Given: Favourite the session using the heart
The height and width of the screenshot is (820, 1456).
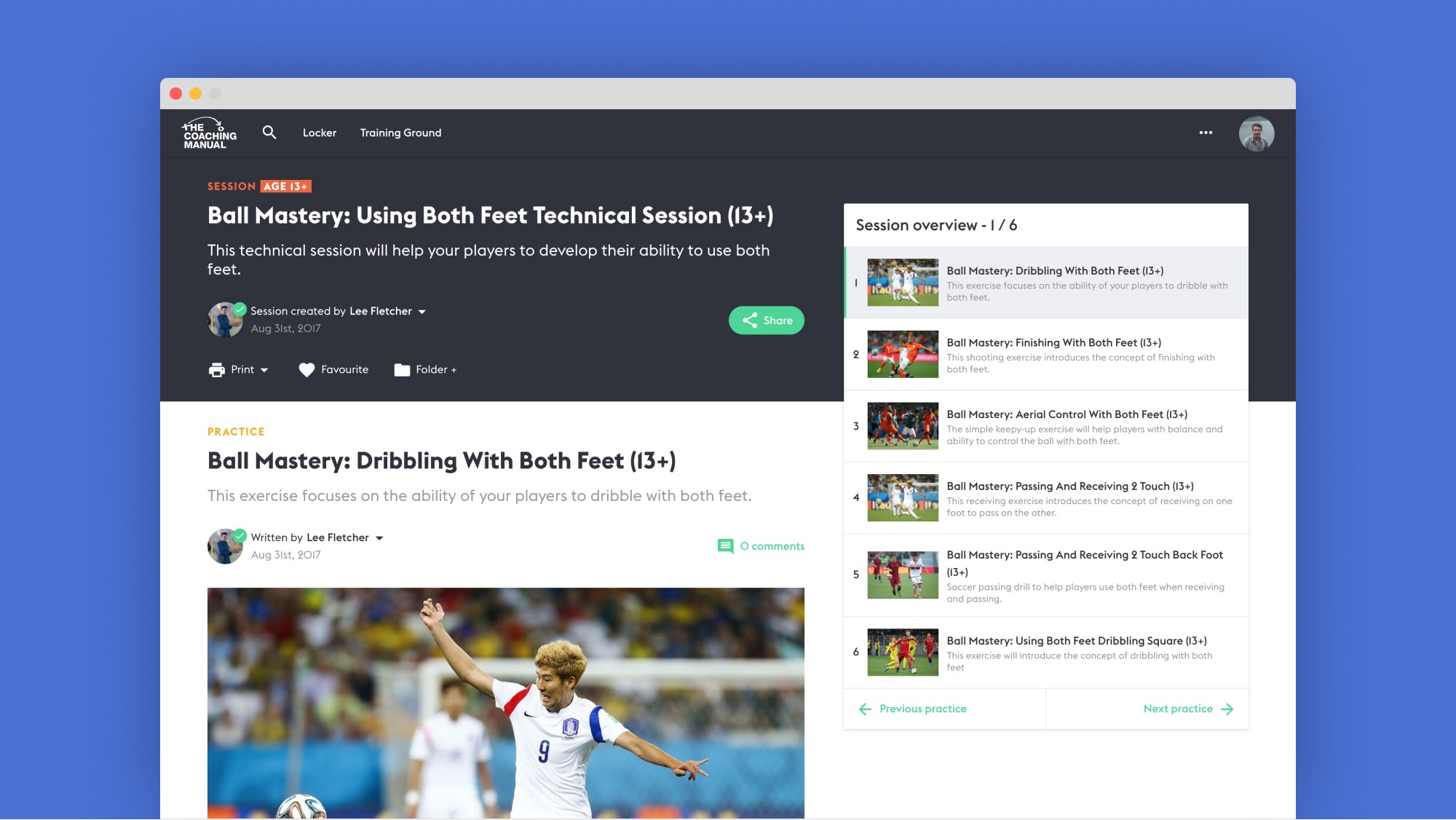Looking at the screenshot, I should pyautogui.click(x=306, y=369).
